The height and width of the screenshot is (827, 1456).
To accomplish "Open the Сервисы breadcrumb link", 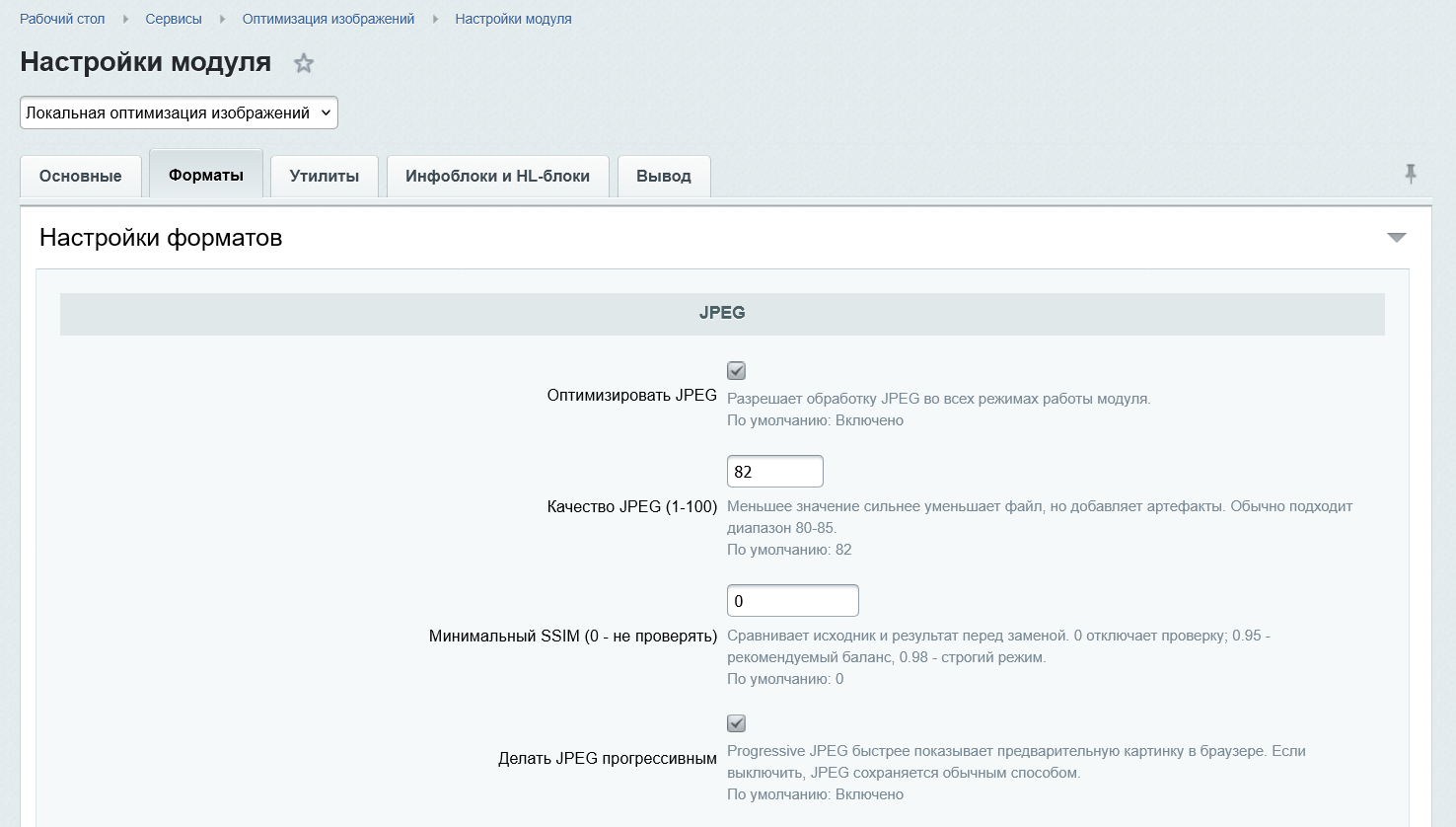I will click(x=174, y=19).
